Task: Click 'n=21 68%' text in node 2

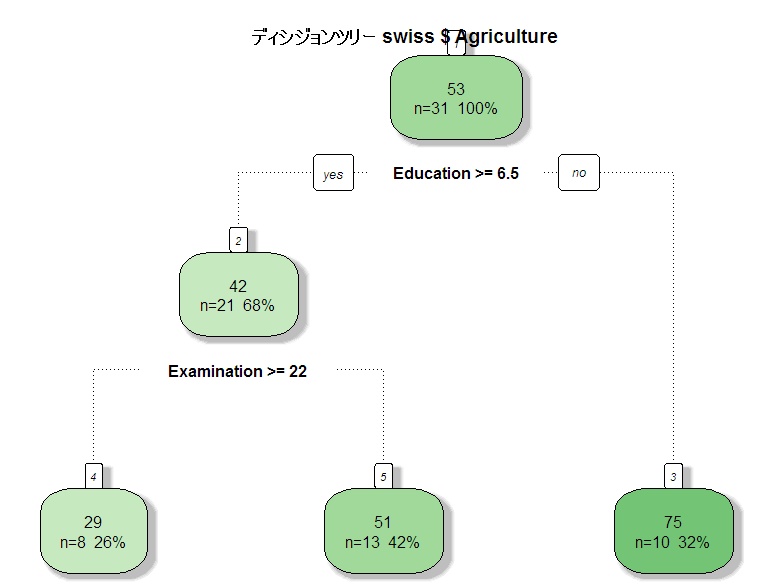Action: pos(237,306)
